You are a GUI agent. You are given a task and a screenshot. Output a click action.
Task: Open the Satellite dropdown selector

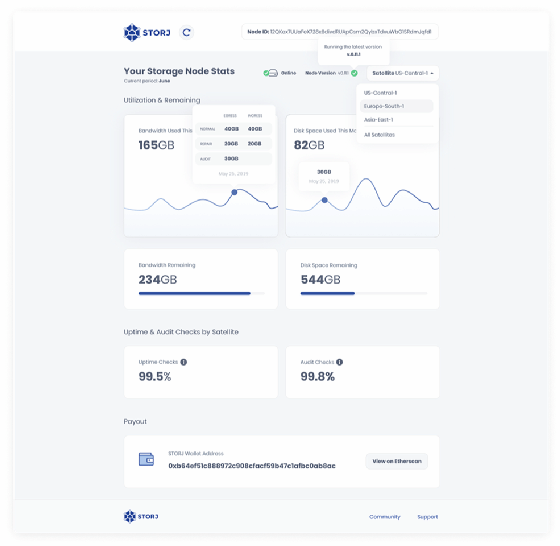point(402,73)
